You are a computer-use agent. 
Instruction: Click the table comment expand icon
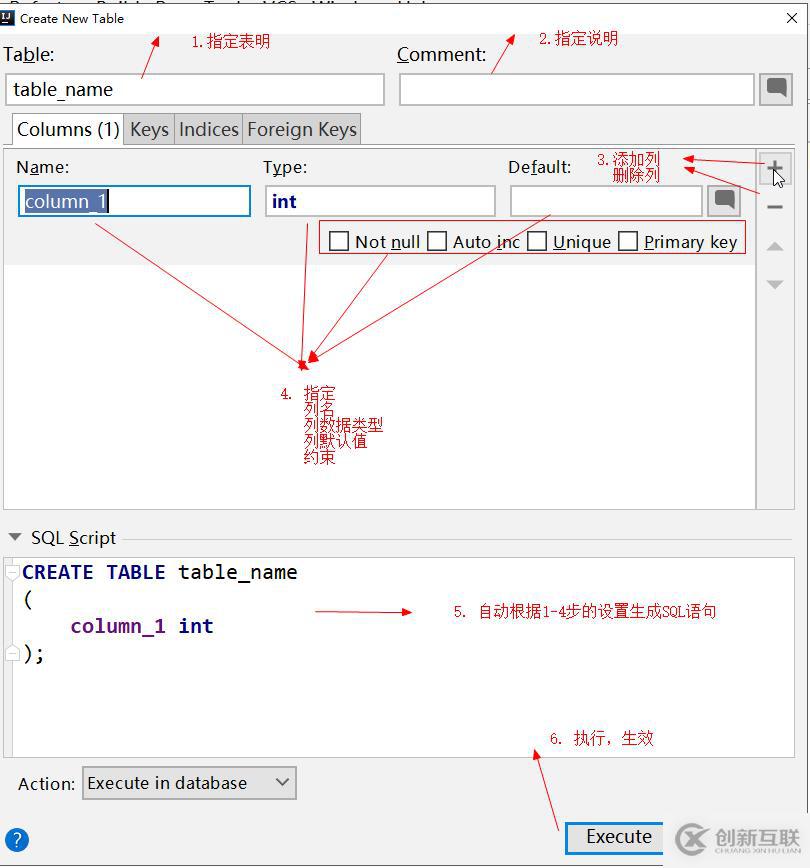776,89
